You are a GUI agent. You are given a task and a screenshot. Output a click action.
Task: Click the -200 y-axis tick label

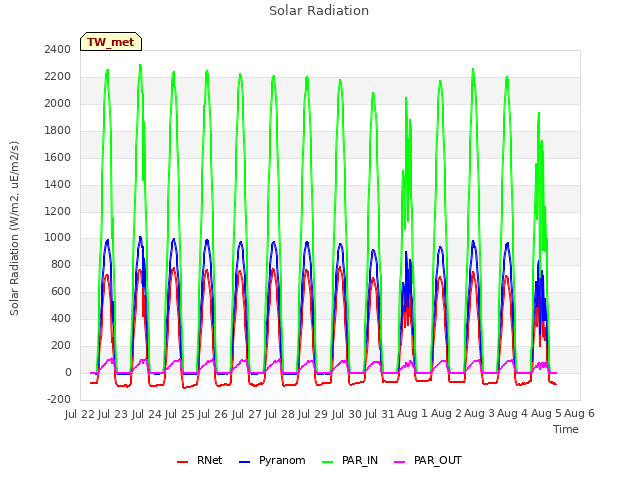coord(59,399)
